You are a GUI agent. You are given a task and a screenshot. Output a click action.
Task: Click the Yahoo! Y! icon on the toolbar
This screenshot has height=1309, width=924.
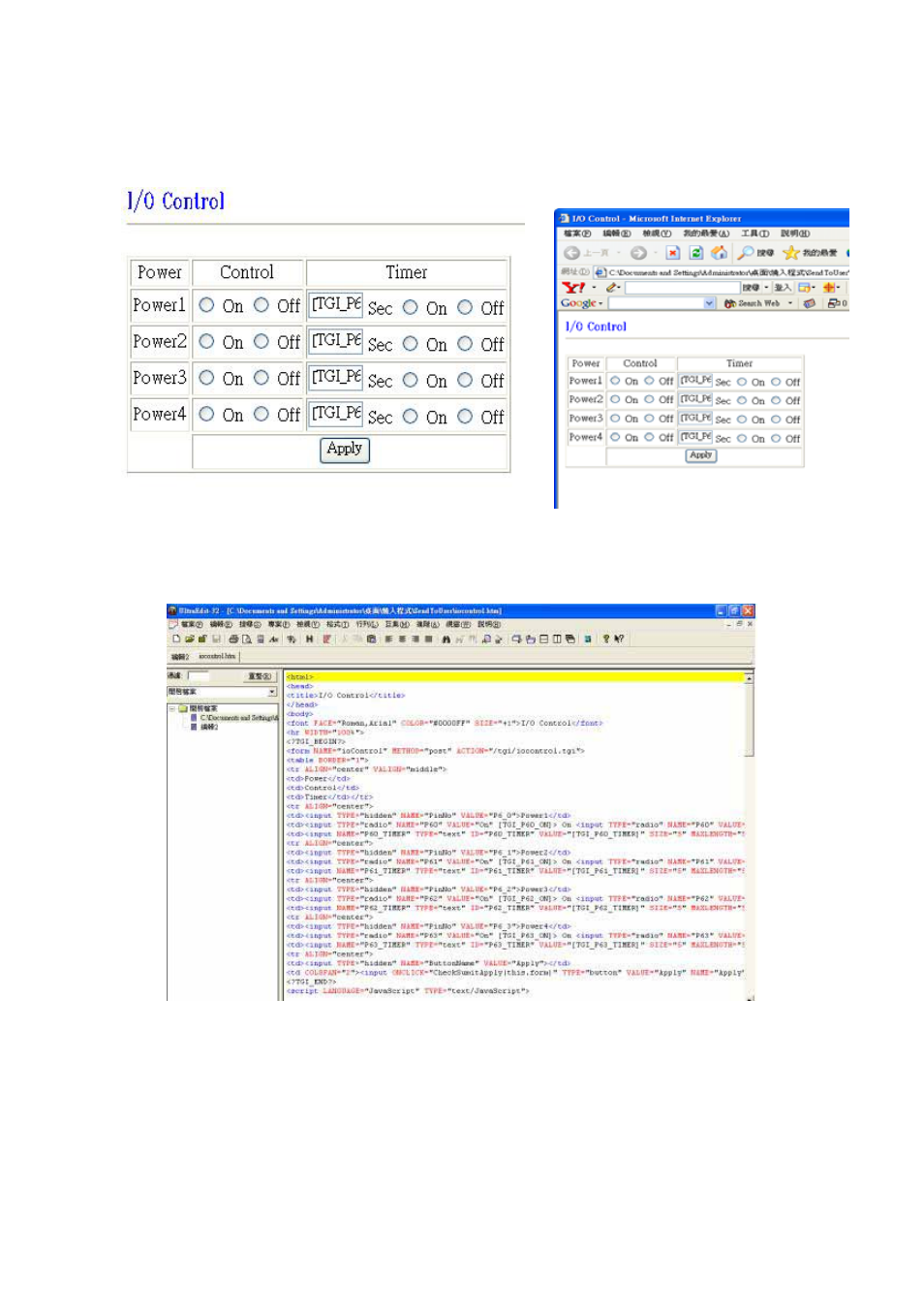pos(573,287)
